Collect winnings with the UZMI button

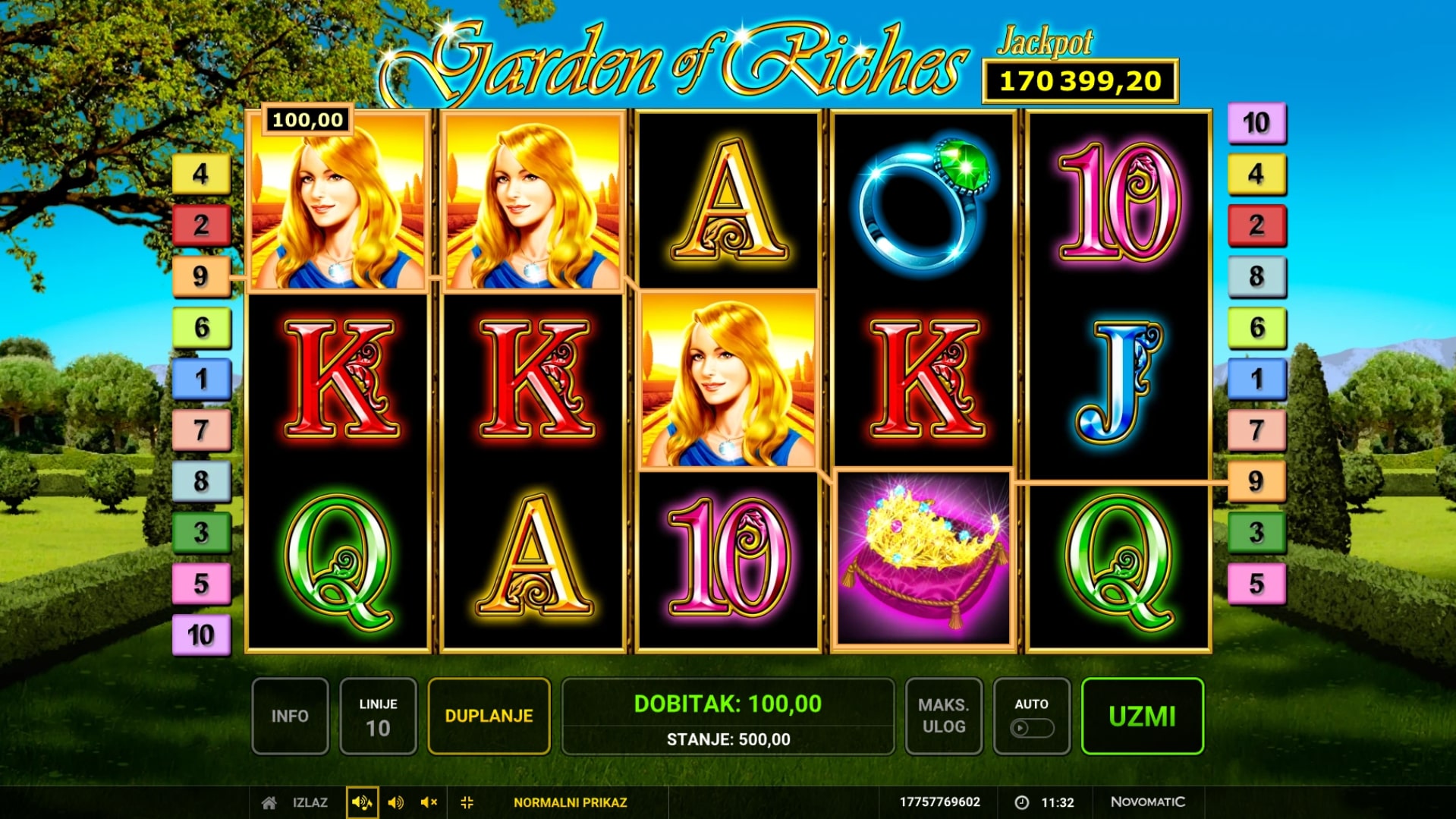[1142, 716]
